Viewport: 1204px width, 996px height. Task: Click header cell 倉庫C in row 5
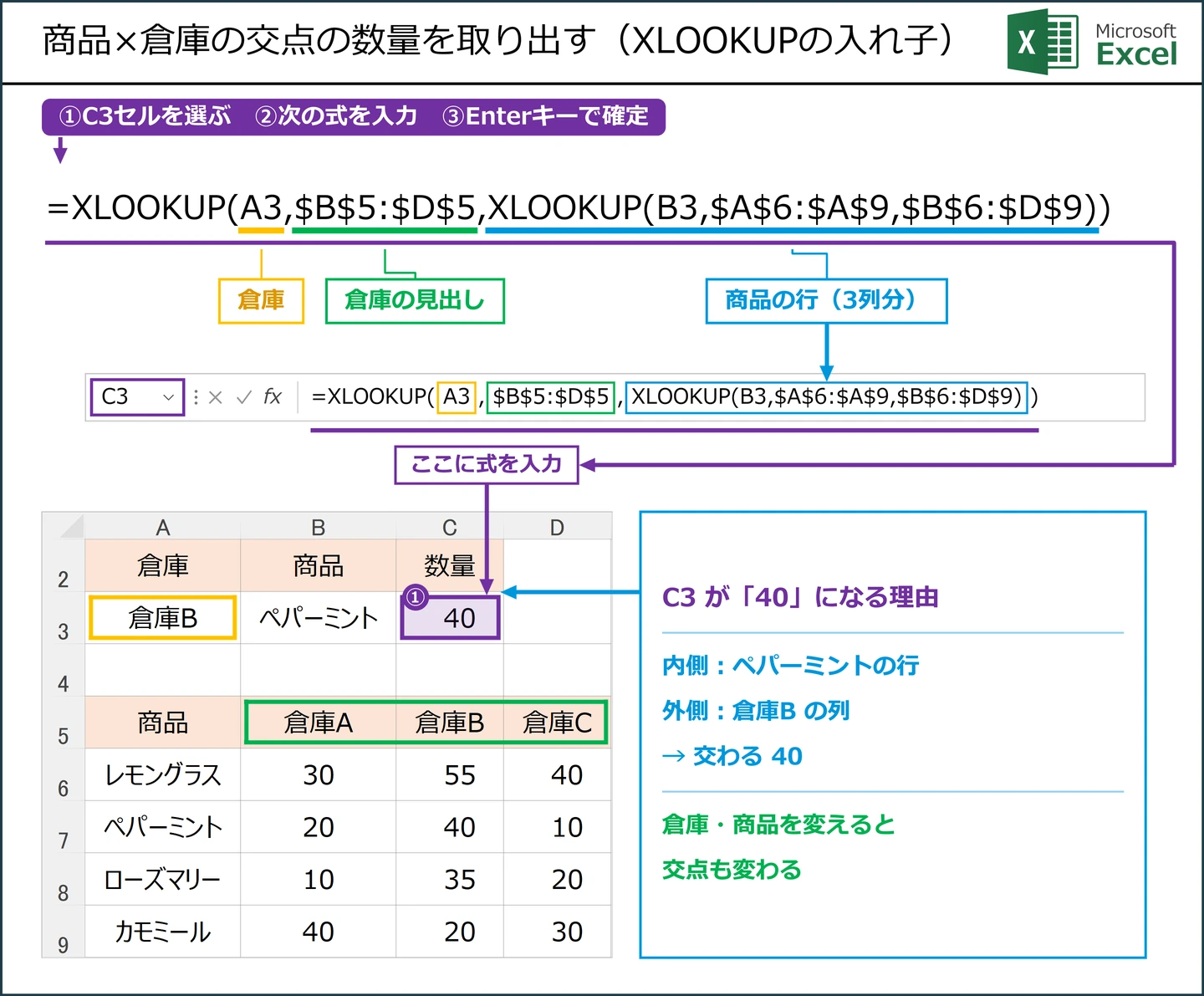[558, 723]
